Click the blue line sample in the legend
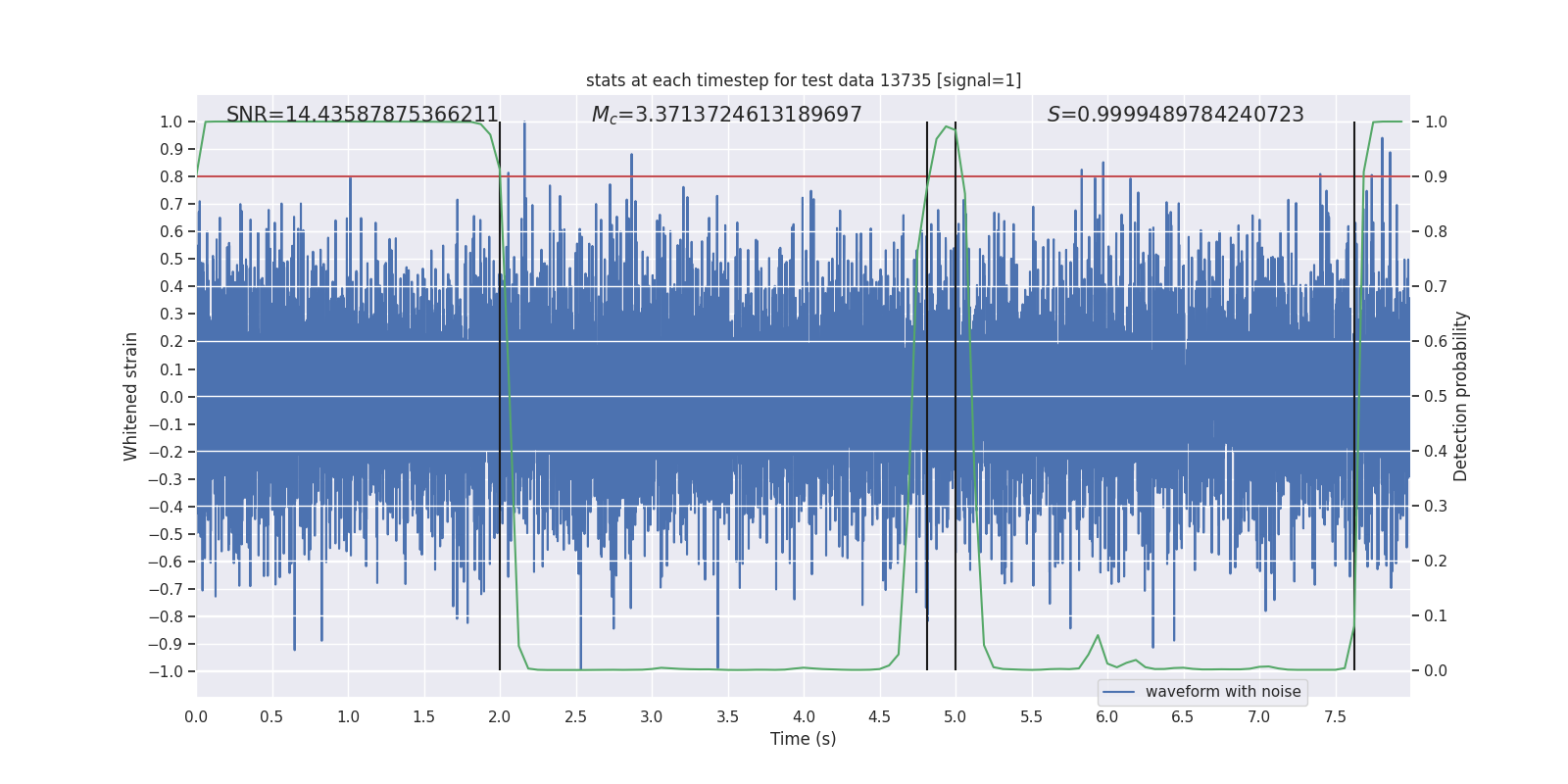1568x784 pixels. (1119, 692)
